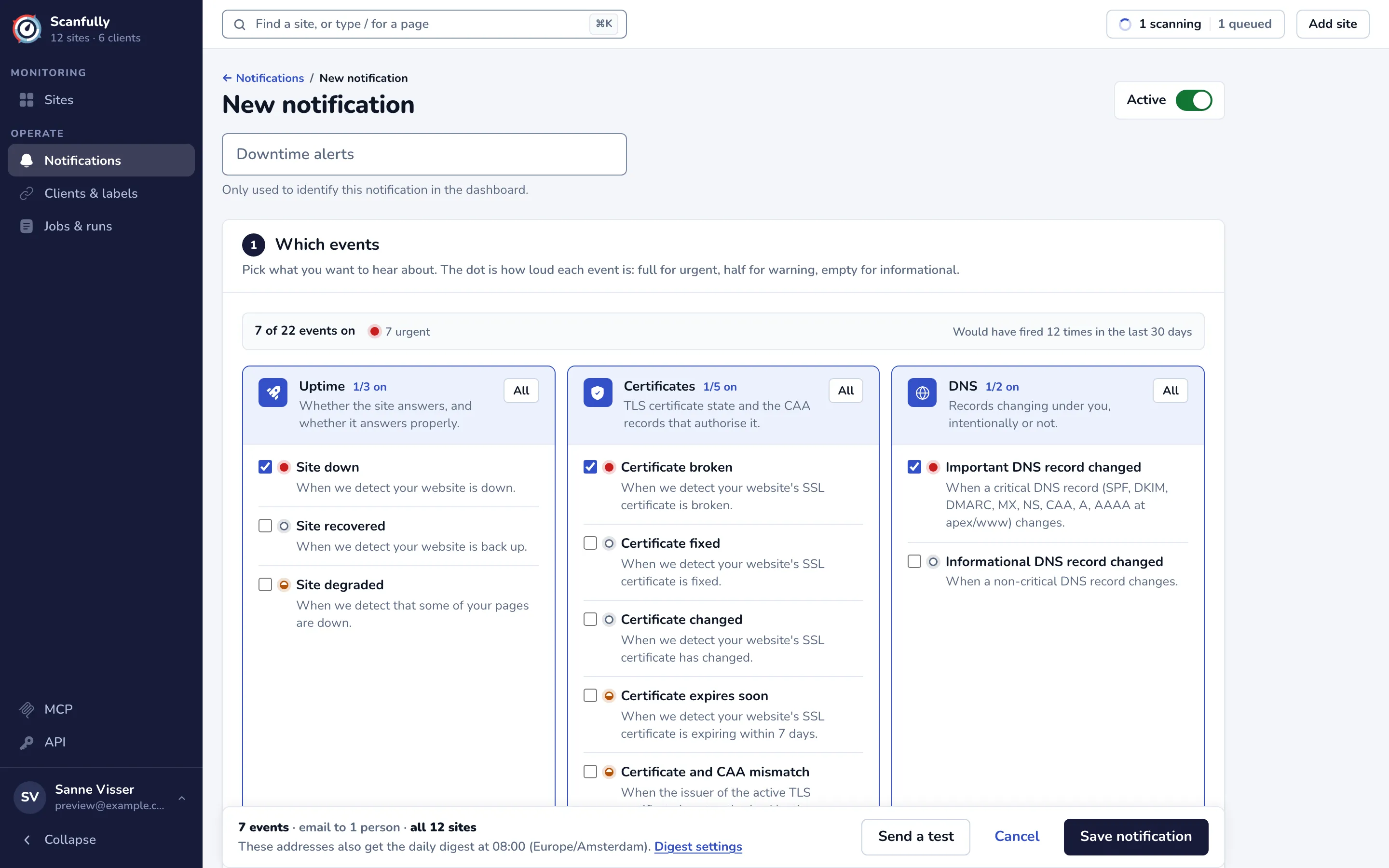The width and height of the screenshot is (1389, 868).
Task: Click the Add site button
Action: [x=1333, y=24]
